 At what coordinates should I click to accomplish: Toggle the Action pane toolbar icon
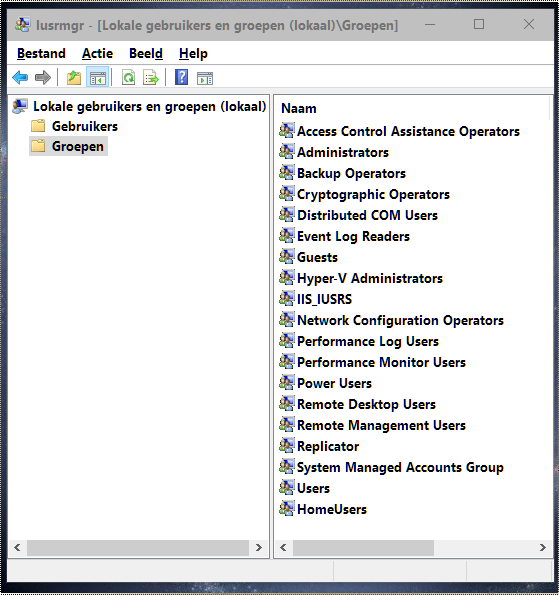tap(205, 78)
